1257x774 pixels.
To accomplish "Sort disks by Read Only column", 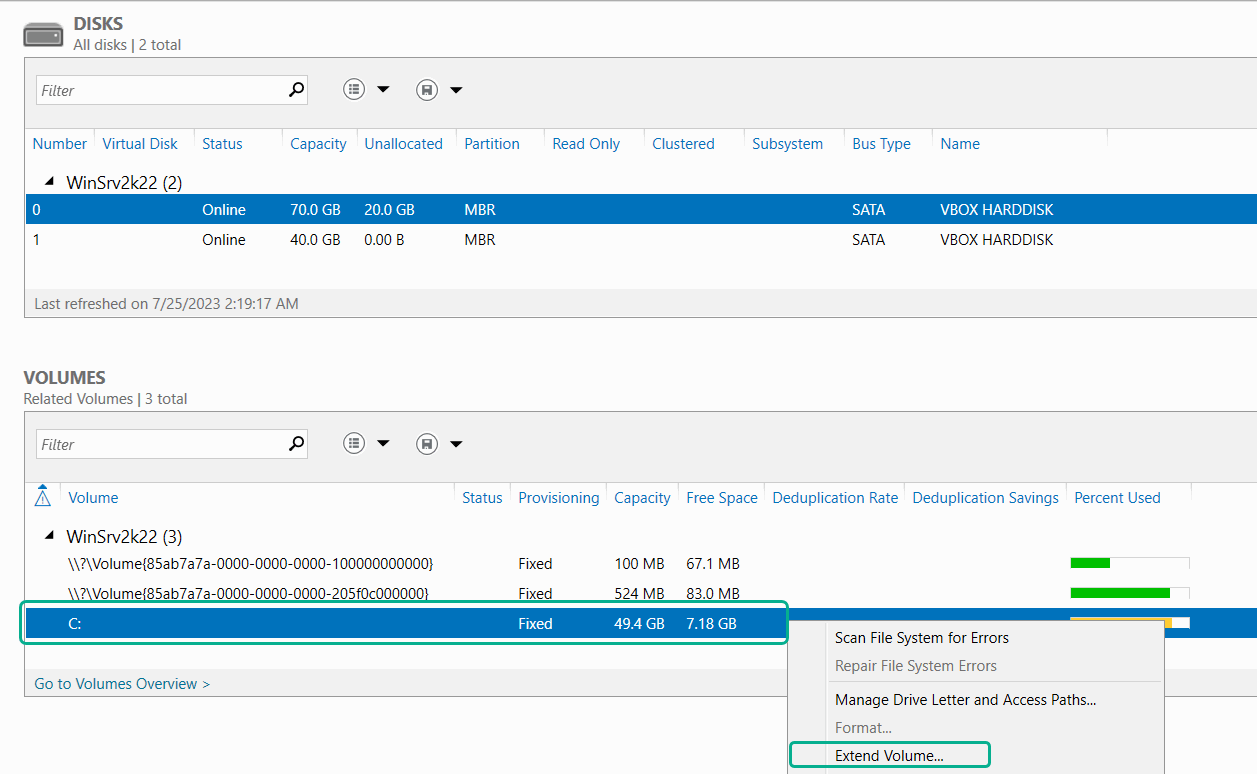I will point(586,144).
